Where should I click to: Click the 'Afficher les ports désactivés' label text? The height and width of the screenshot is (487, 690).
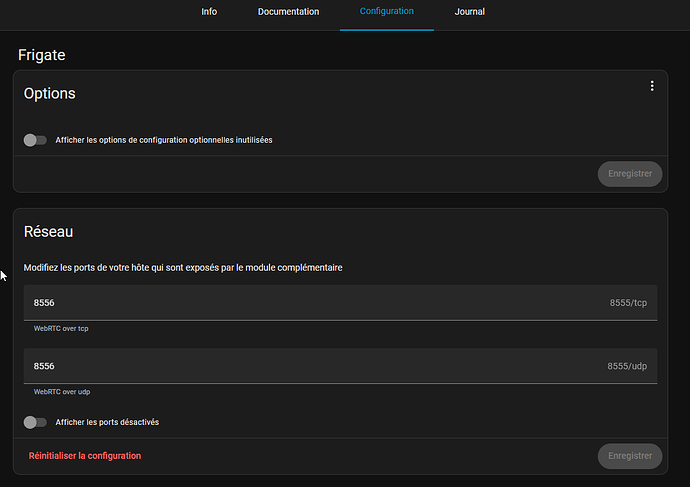click(107, 422)
